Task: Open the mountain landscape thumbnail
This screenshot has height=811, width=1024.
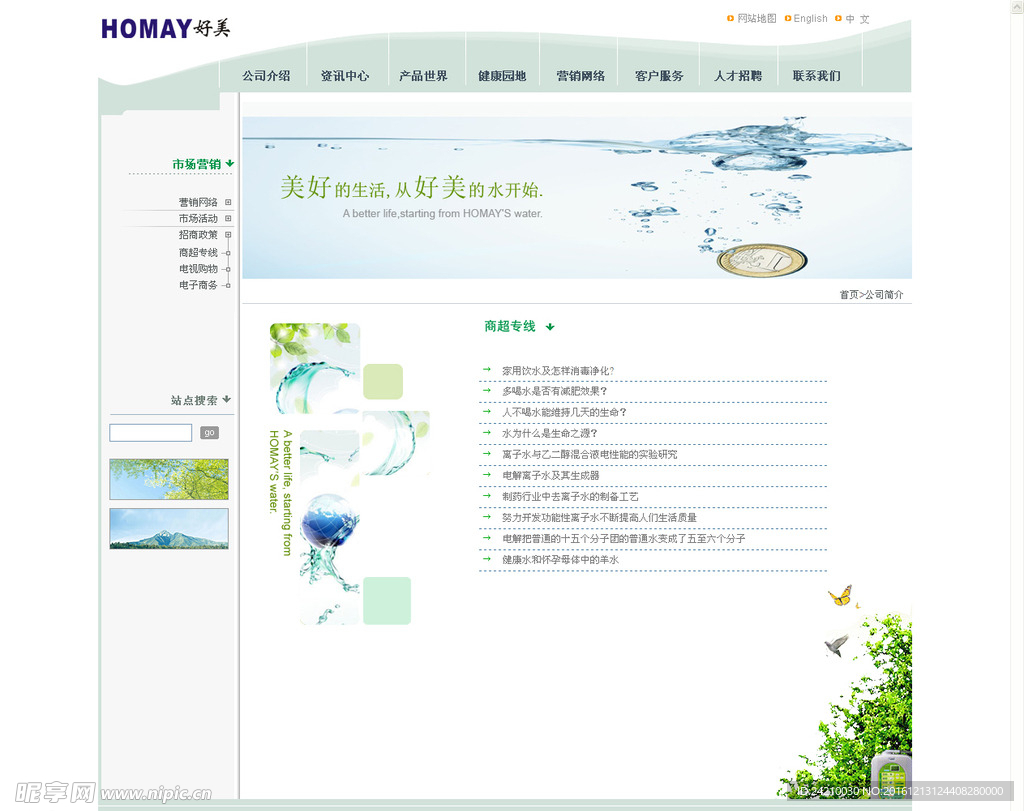Action: pyautogui.click(x=169, y=528)
